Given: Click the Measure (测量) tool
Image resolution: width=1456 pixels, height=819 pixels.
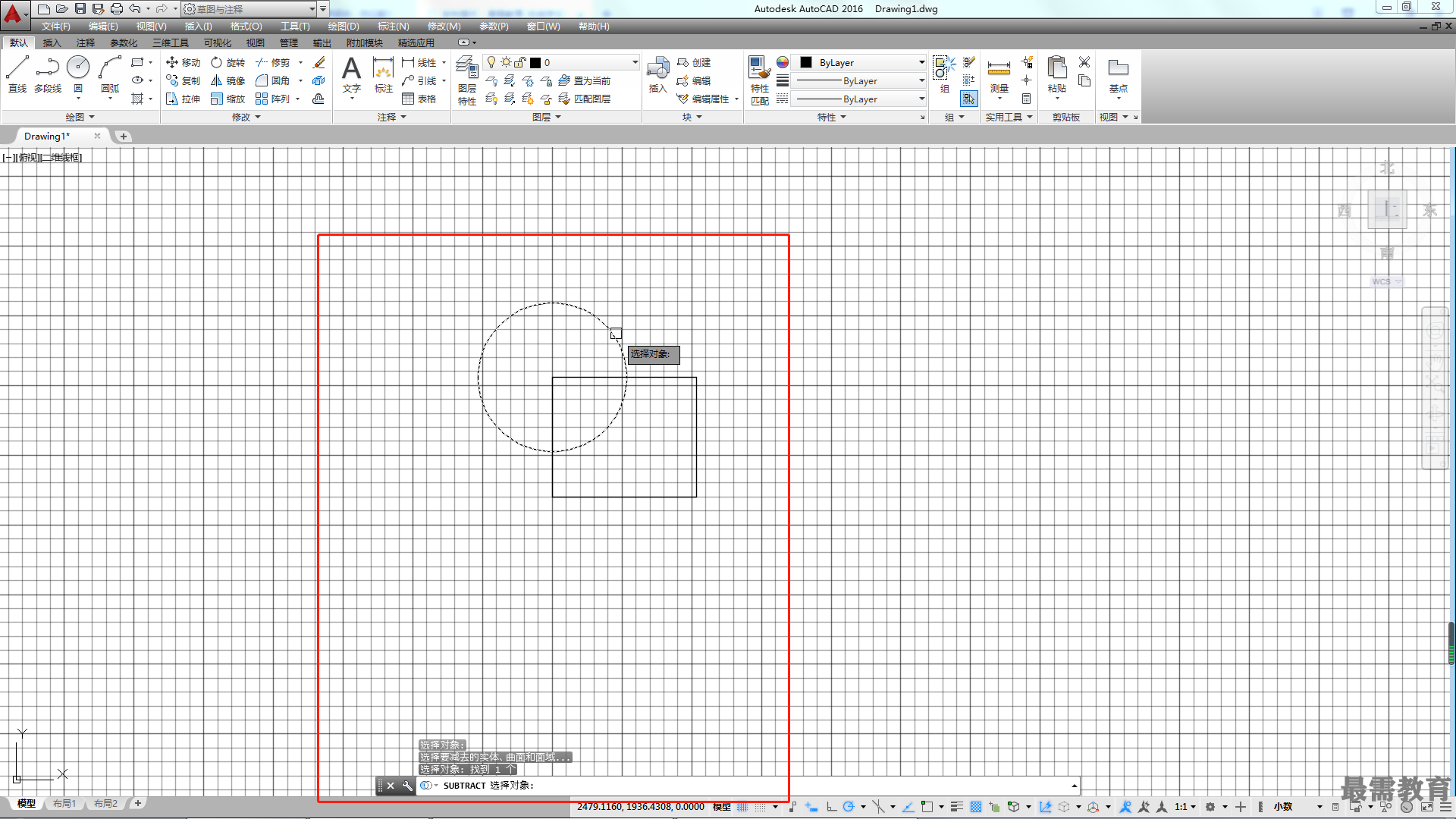Looking at the screenshot, I should 999,74.
